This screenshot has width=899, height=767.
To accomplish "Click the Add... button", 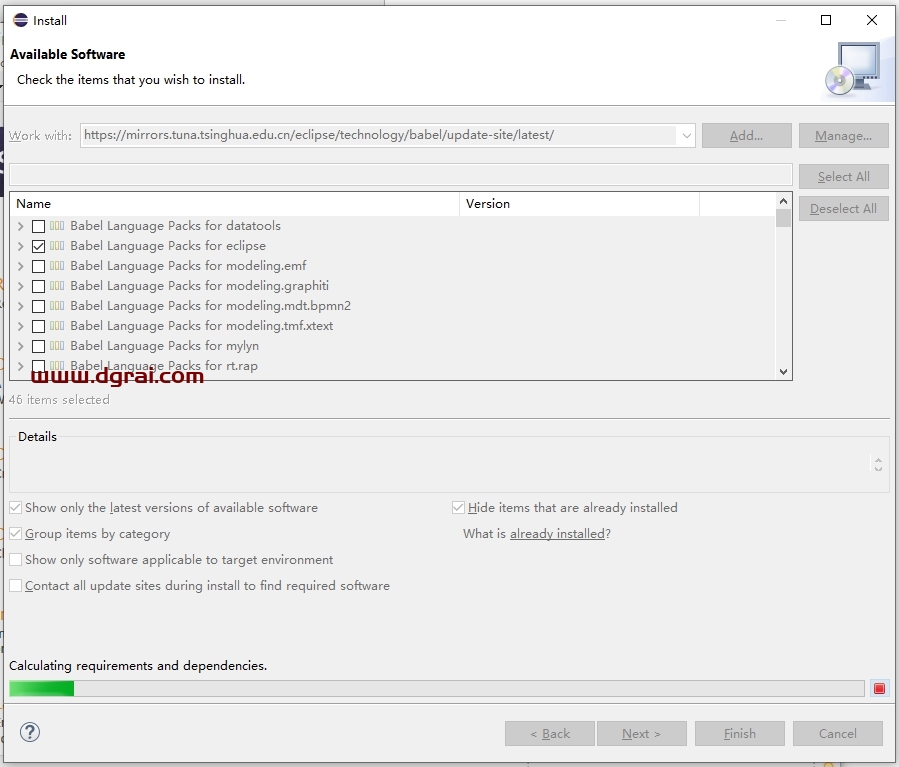I will [x=746, y=136].
